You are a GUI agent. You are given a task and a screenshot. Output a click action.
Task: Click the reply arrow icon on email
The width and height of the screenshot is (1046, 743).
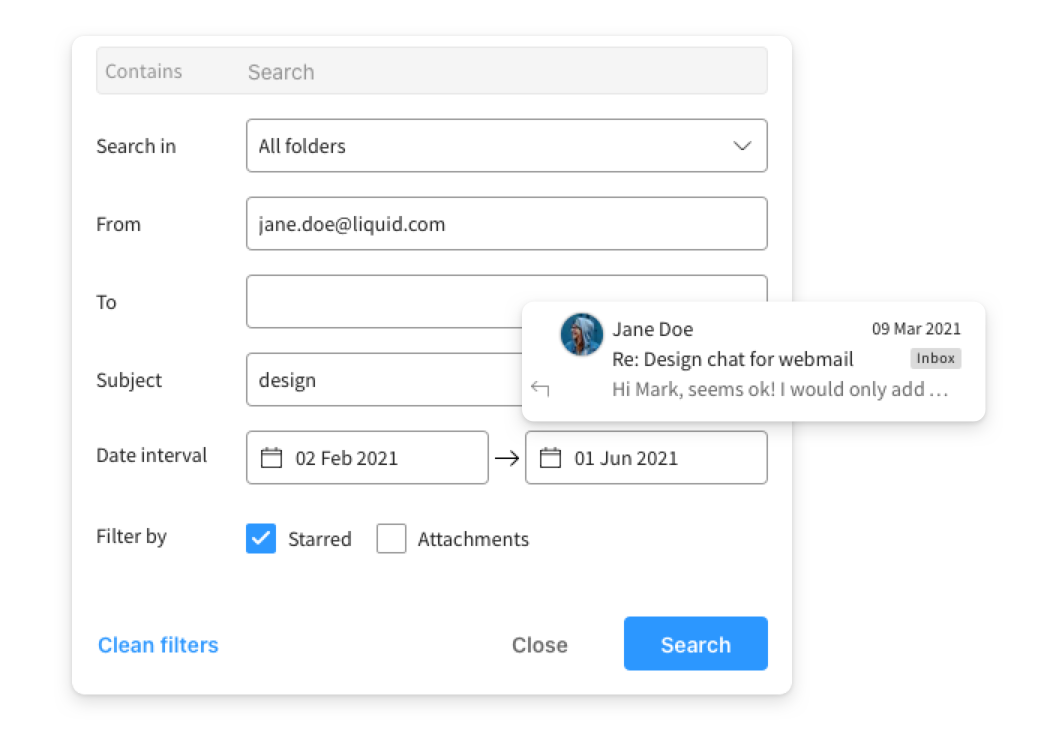pos(540,388)
